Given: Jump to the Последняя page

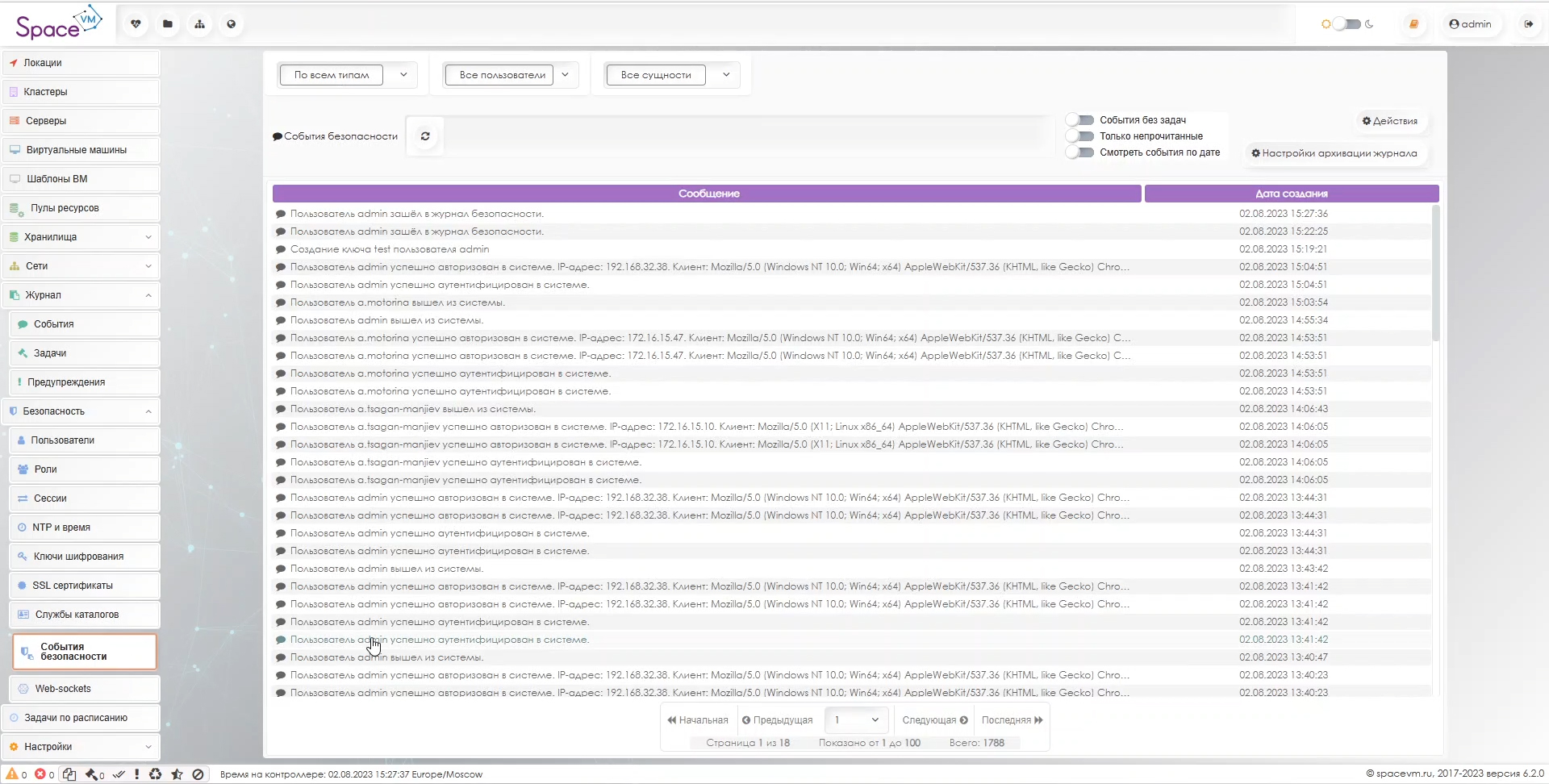Looking at the screenshot, I should (x=1012, y=720).
